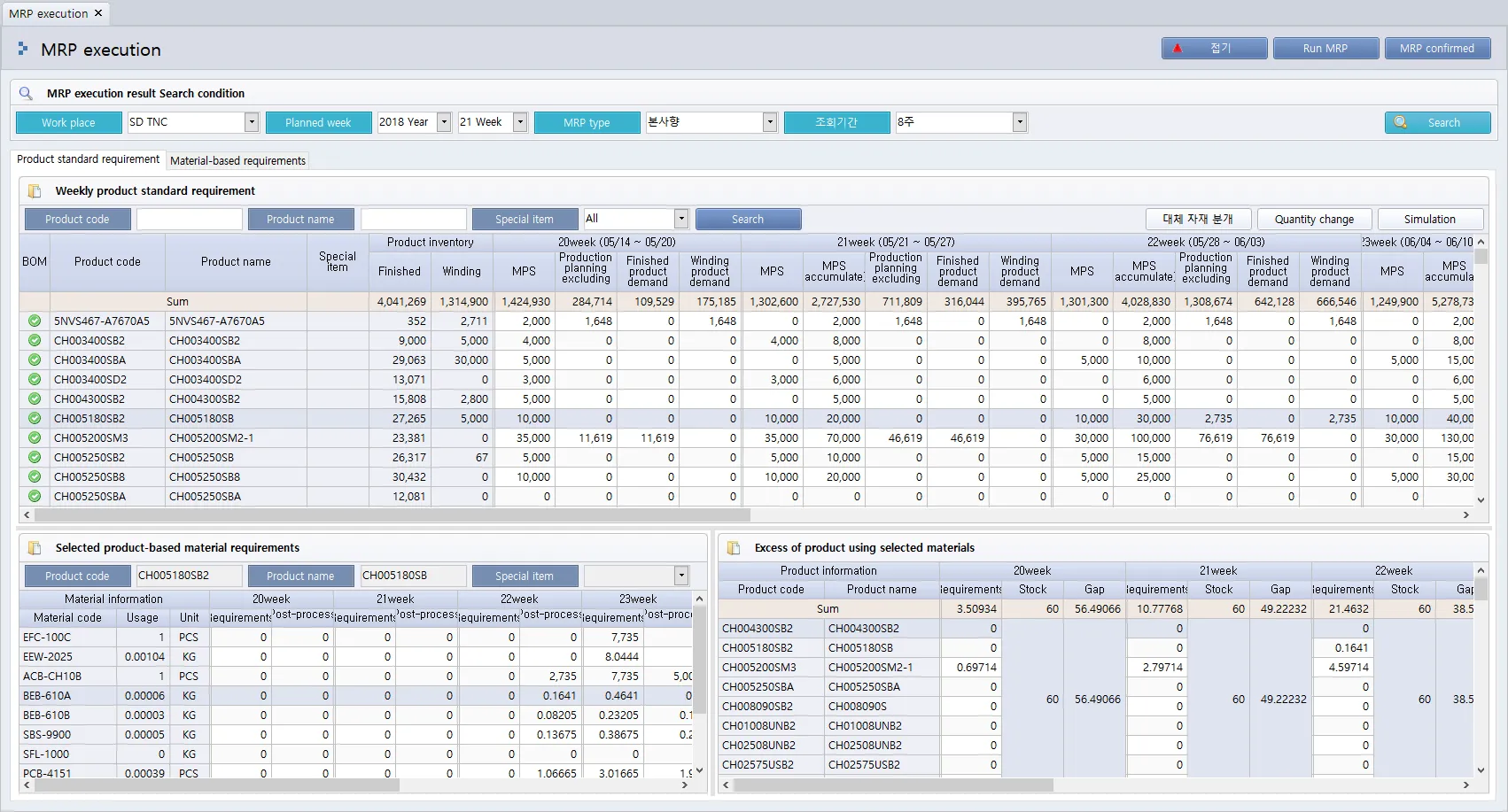Close the MRP execution tab

pyautogui.click(x=98, y=13)
